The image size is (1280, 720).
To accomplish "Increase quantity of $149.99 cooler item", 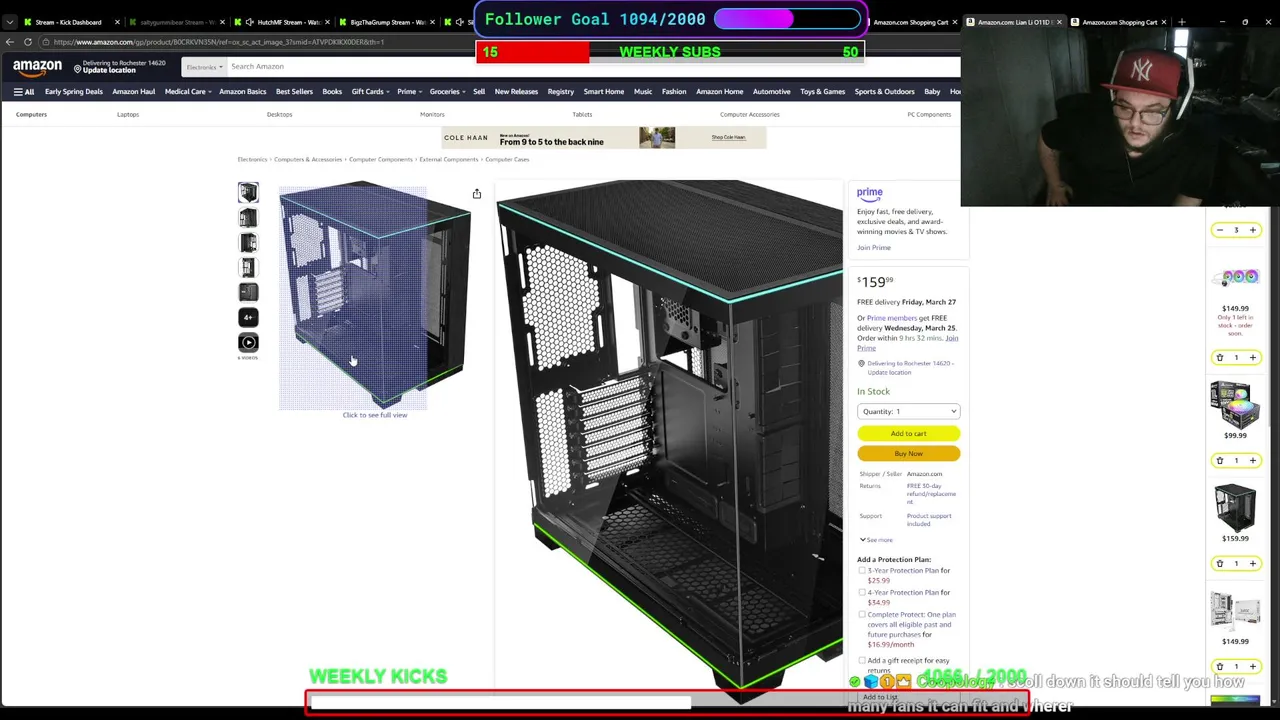I will pyautogui.click(x=1252, y=357).
